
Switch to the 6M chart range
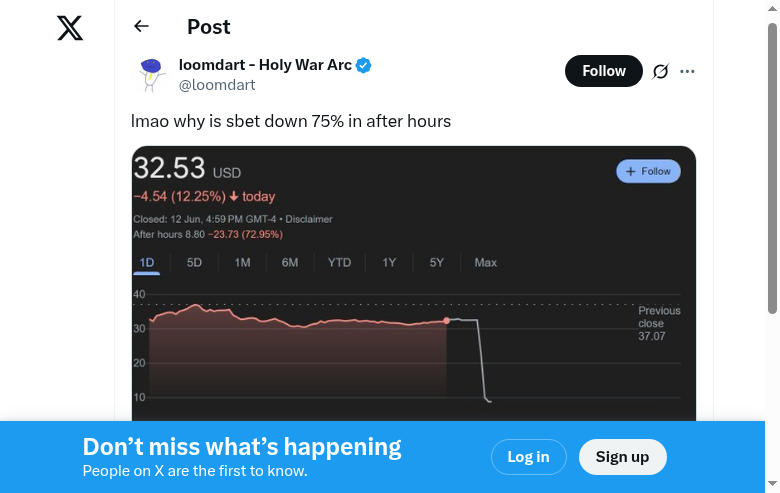(290, 263)
